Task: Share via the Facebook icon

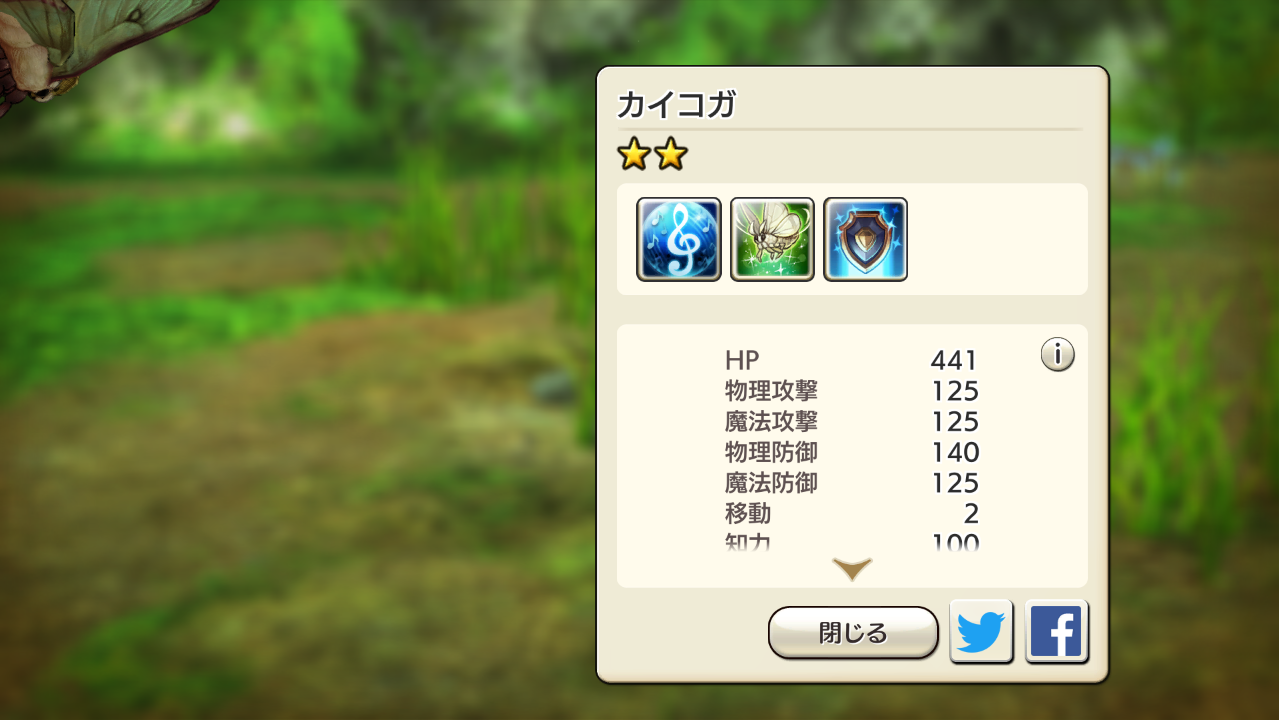Action: coord(1056,632)
